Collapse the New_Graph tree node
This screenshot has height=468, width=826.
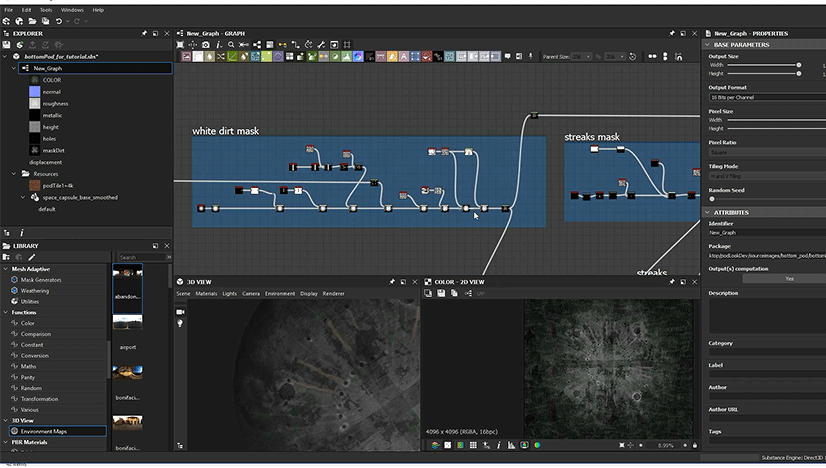point(14,68)
